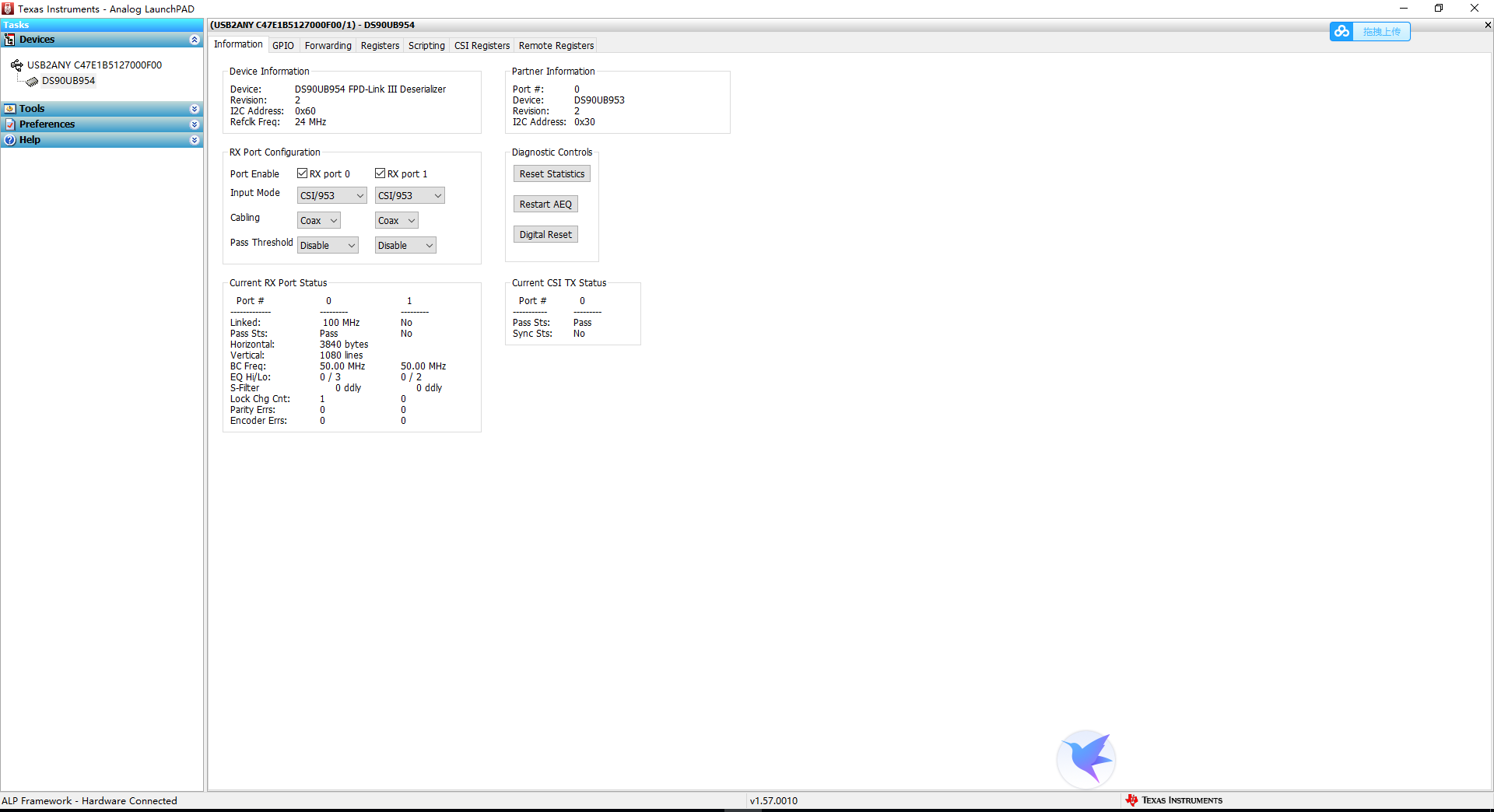The width and height of the screenshot is (1494, 812).
Task: Disable RX port 1
Action: (x=381, y=173)
